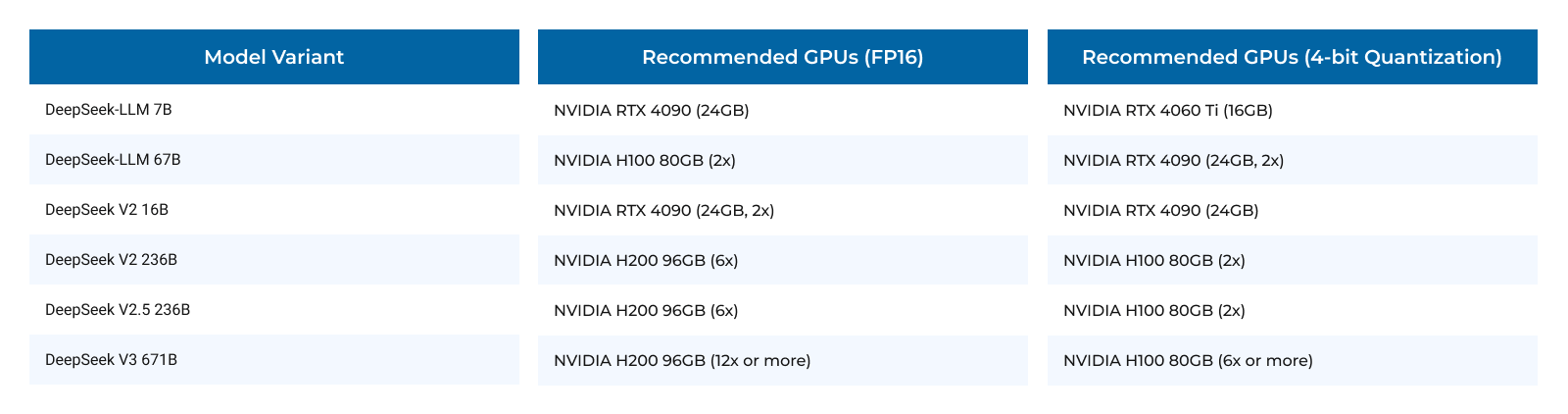Select the DeepSeek-LLM 67B cell
This screenshot has width=1568, height=414.
point(113,160)
